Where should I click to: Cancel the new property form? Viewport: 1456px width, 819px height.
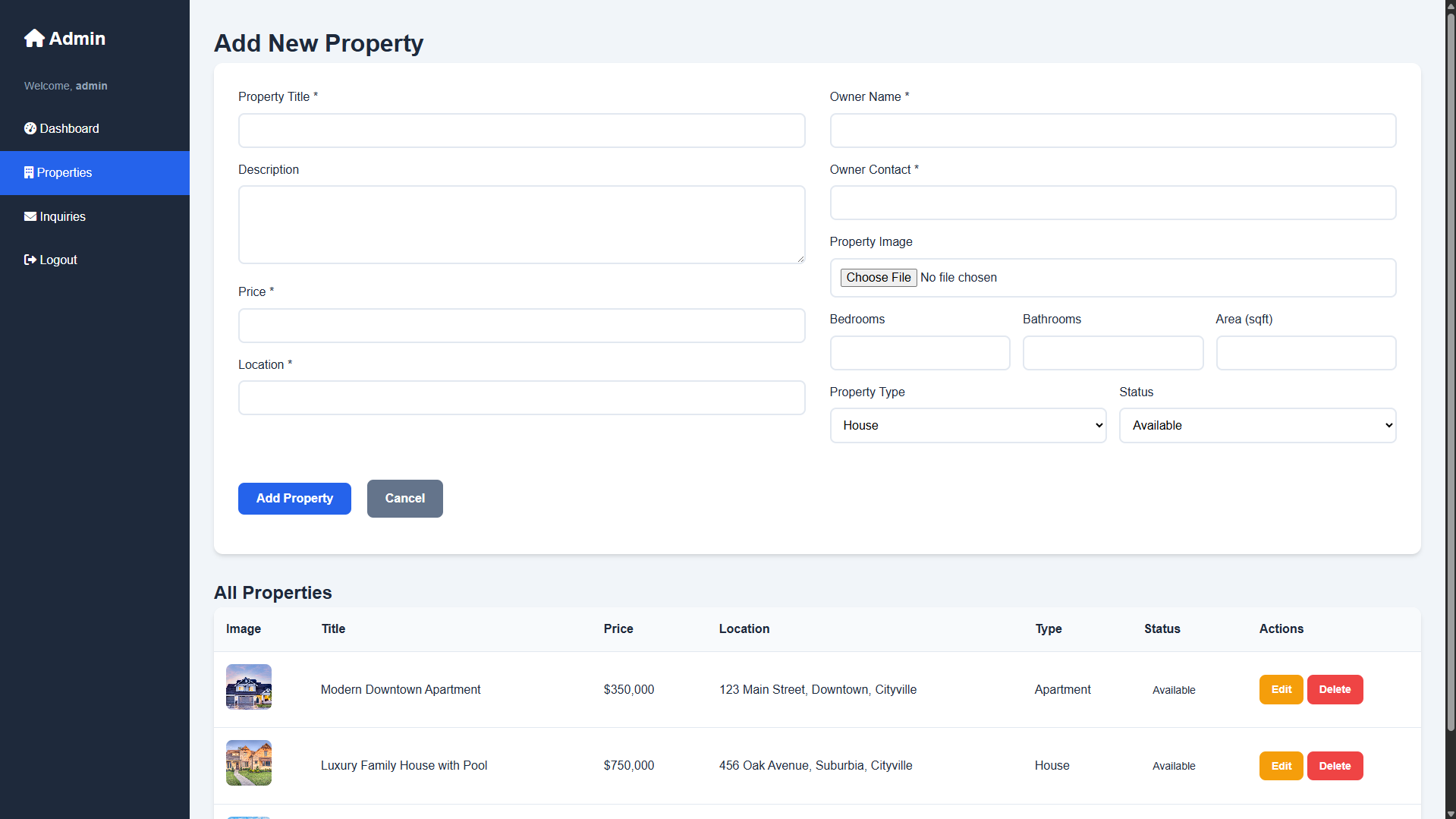(x=404, y=499)
